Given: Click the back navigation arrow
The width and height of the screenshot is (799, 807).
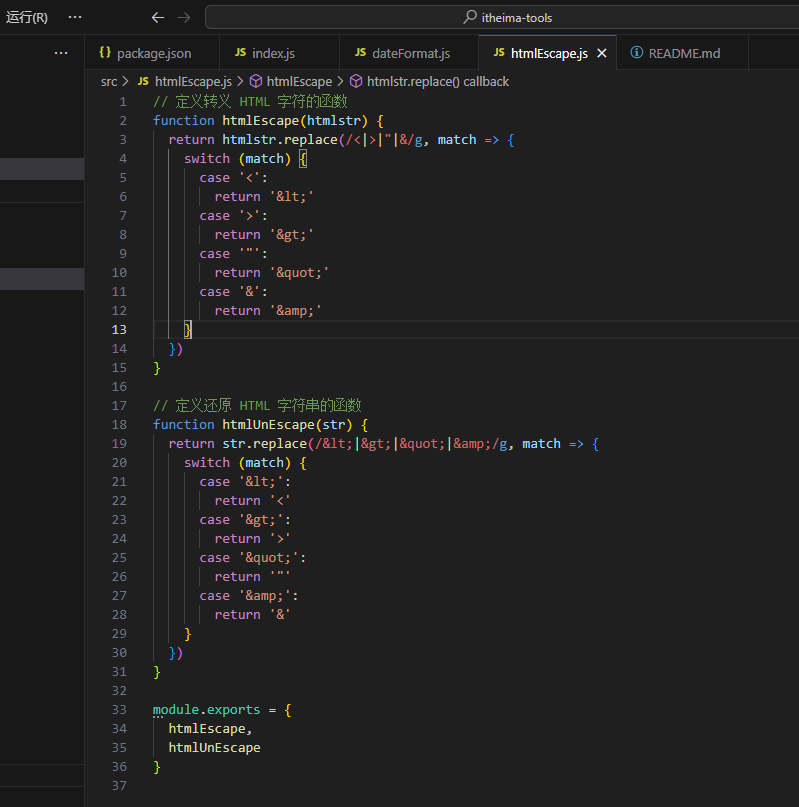Looking at the screenshot, I should point(157,17).
